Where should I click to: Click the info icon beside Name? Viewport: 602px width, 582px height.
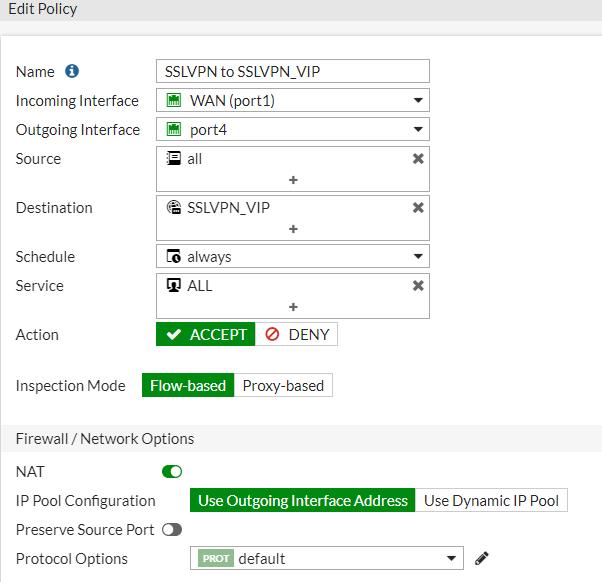72,72
